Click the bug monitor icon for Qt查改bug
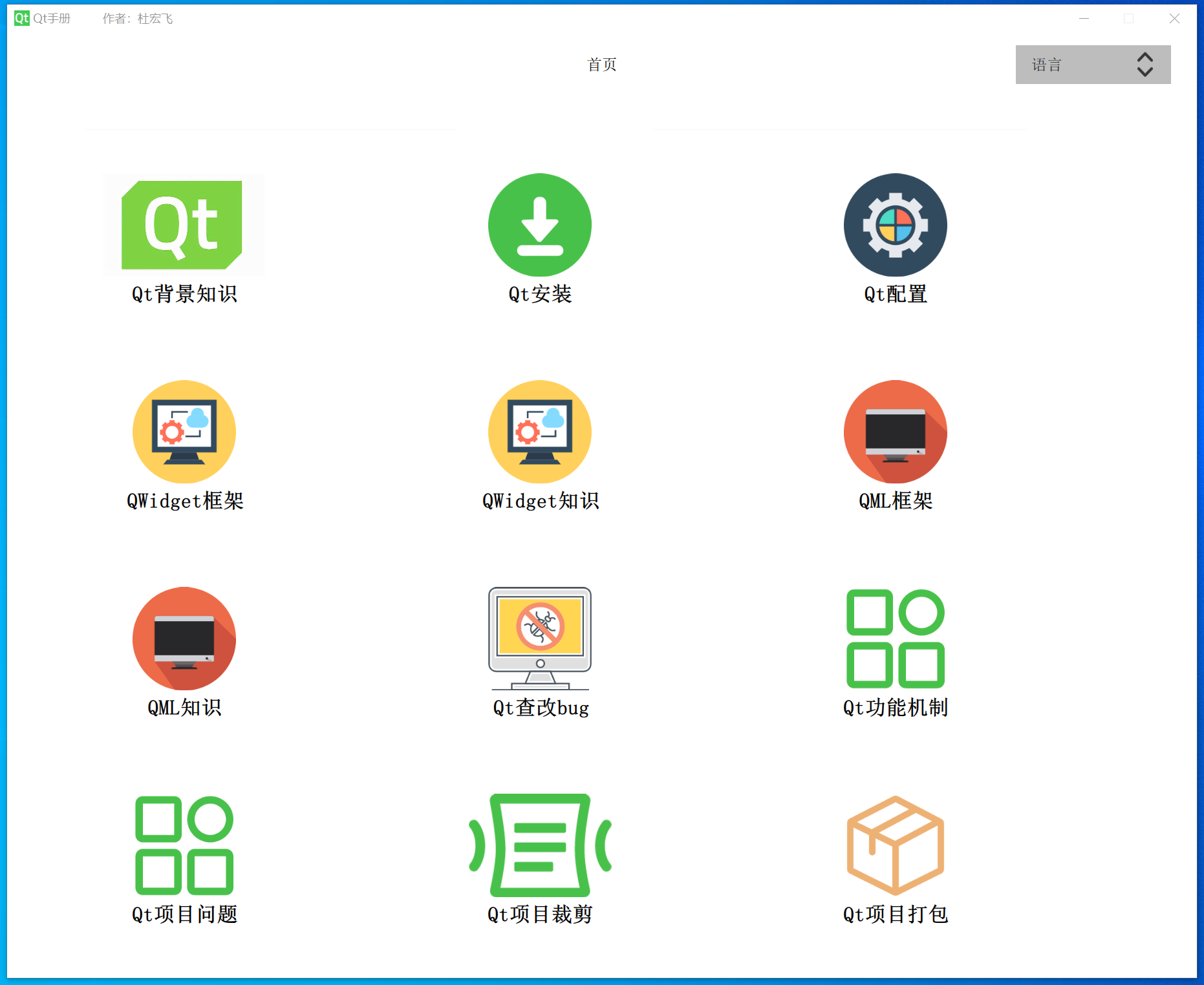1204x985 pixels. pyautogui.click(x=540, y=639)
